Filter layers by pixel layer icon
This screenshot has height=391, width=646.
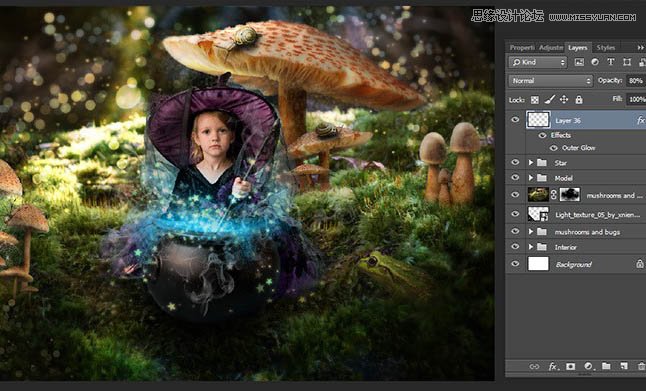(579, 62)
